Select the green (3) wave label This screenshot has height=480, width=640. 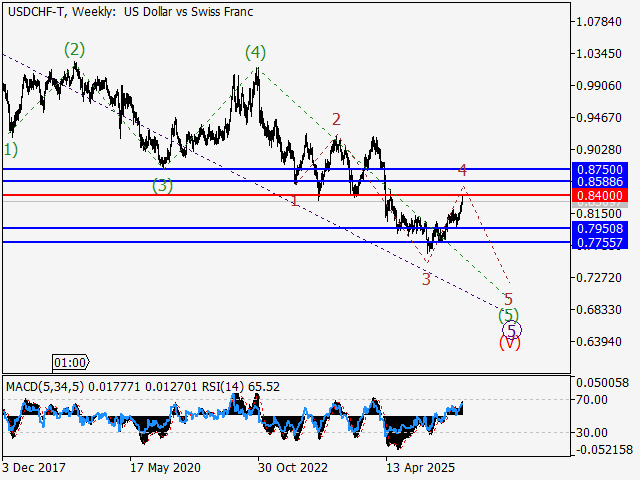162,186
